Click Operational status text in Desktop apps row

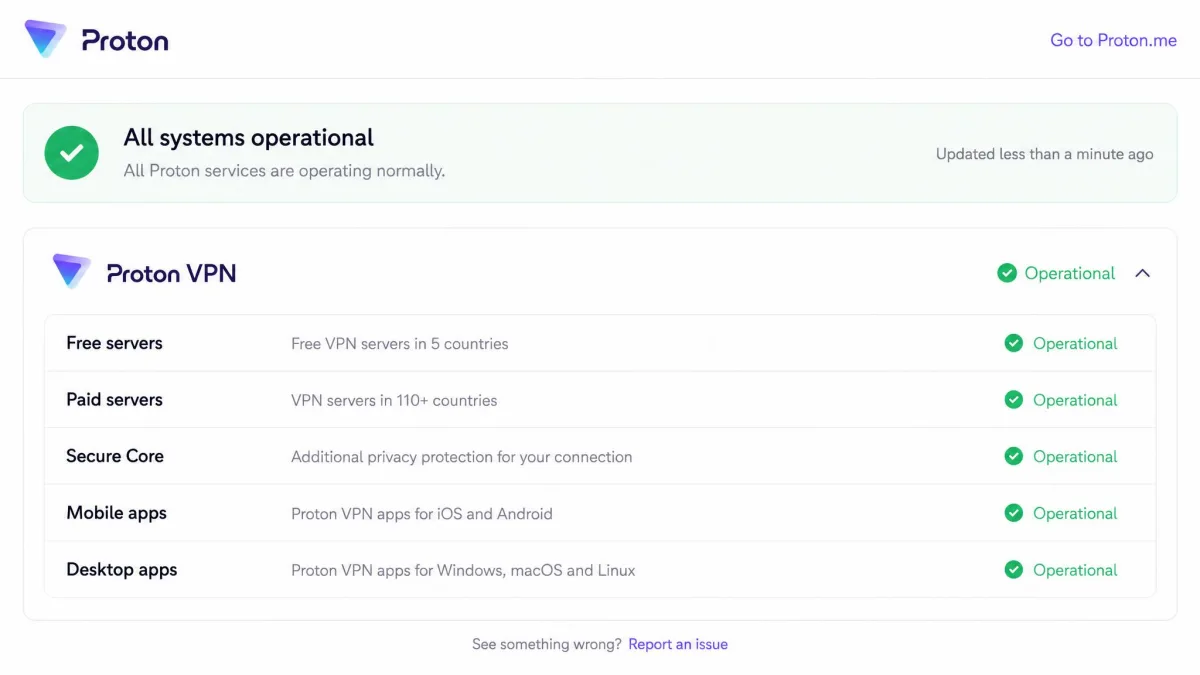[x=1075, y=571]
